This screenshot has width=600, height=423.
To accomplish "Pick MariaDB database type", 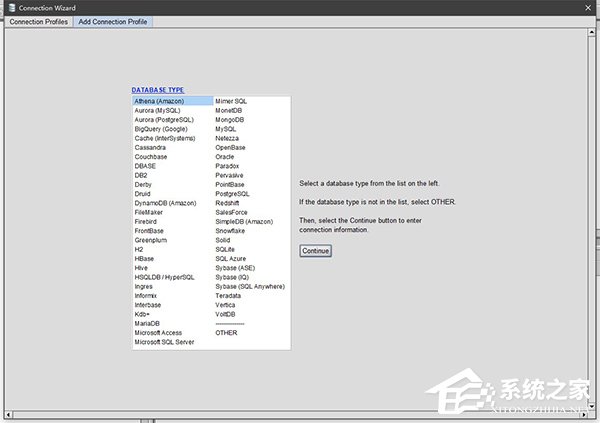I will pos(147,323).
